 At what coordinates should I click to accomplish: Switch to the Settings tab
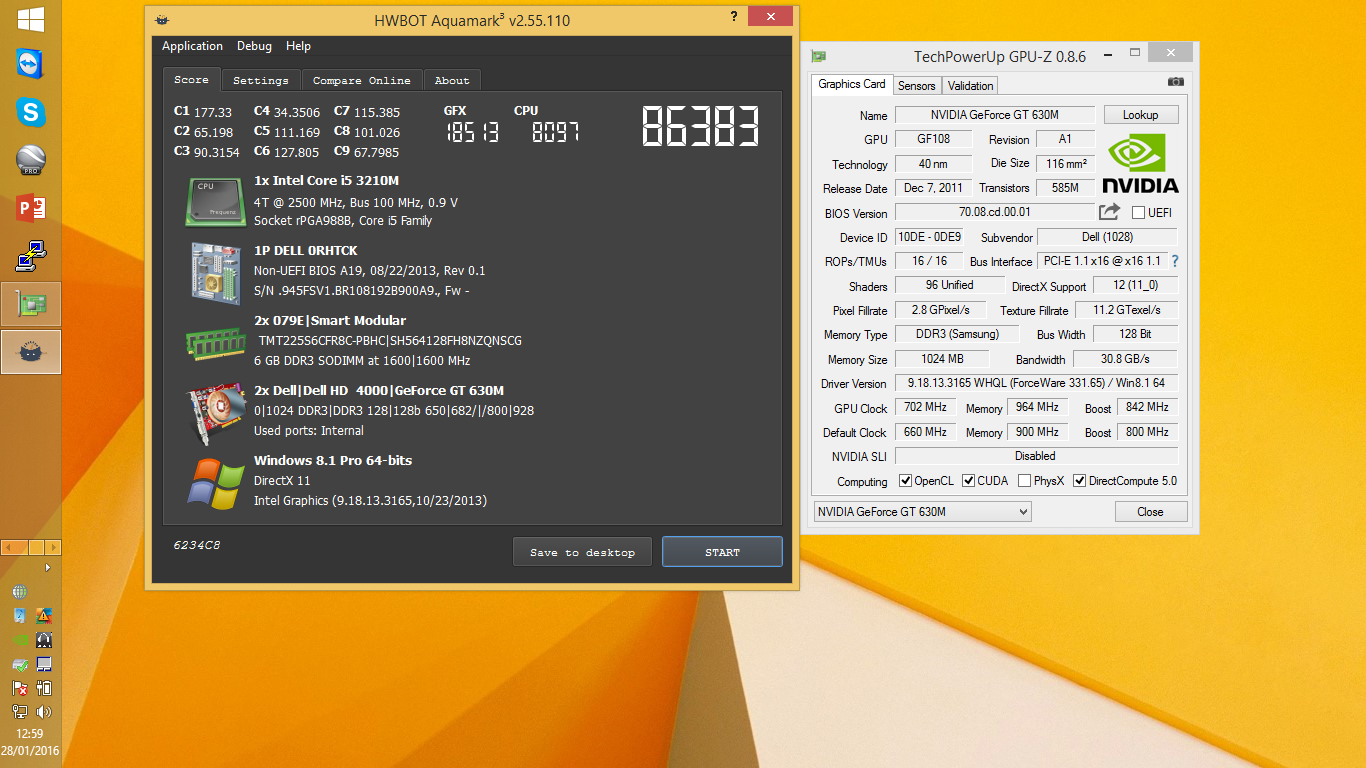click(260, 81)
